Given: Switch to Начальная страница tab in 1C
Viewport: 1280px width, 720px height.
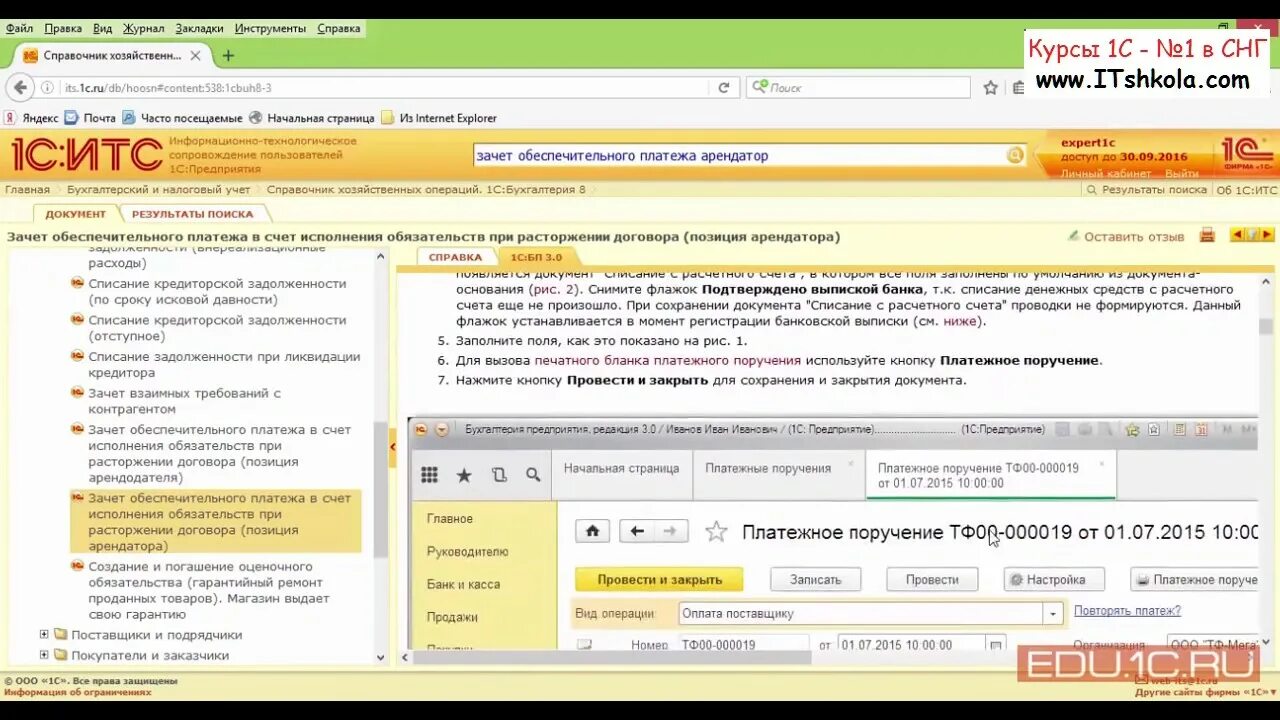Looking at the screenshot, I should tap(621, 468).
